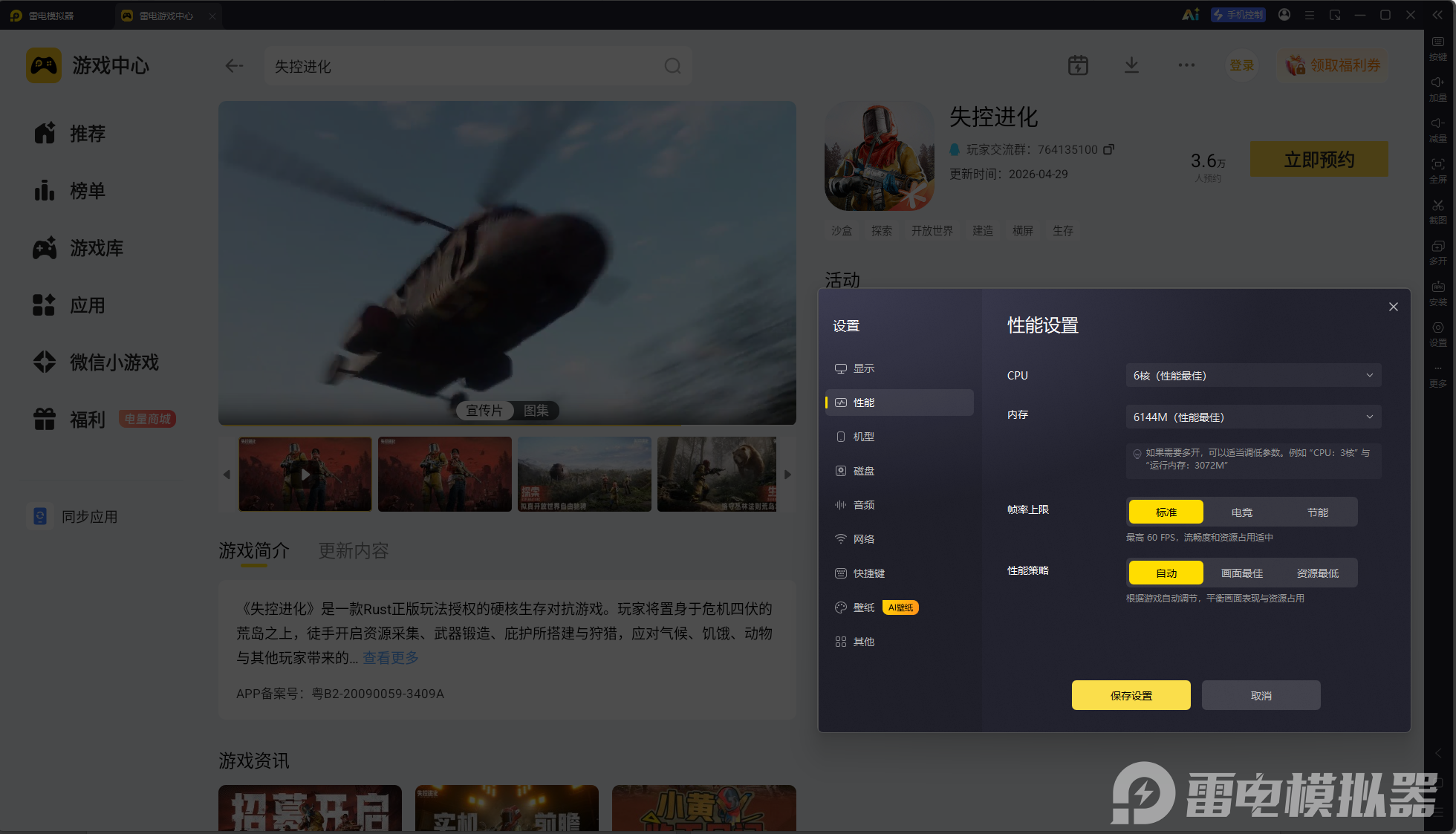This screenshot has height=834, width=1456.
Task: Click the search magnifier icon
Action: [x=672, y=66]
